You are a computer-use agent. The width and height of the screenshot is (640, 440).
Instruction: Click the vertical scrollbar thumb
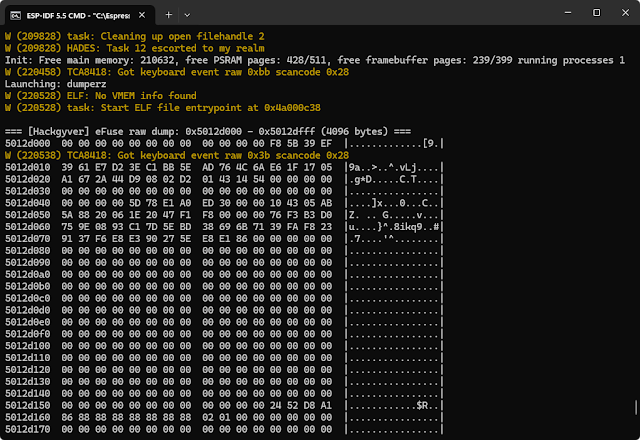(x=635, y=406)
